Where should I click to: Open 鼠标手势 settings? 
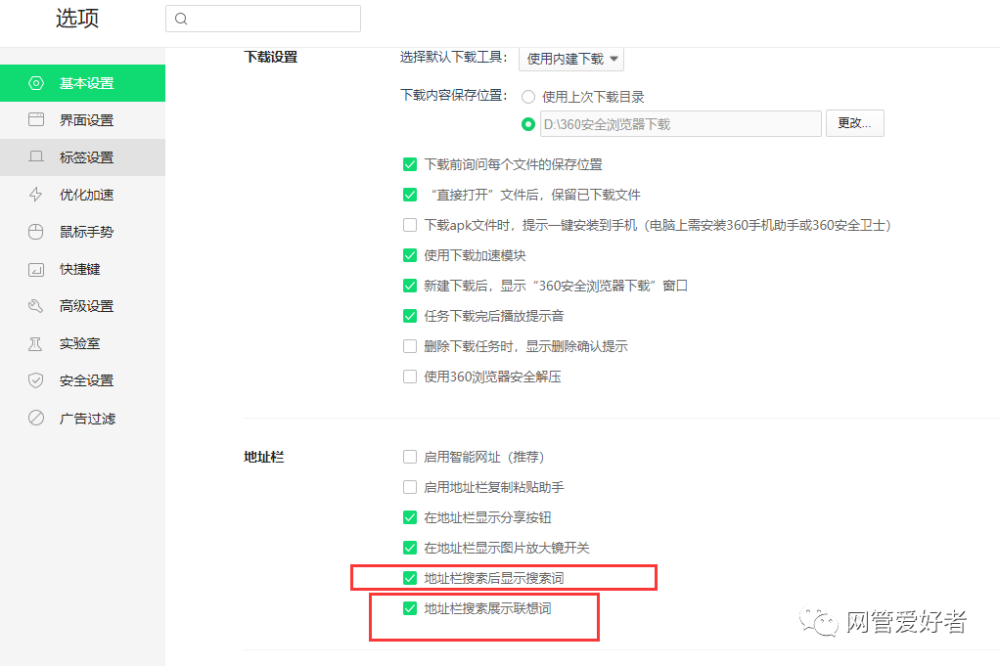pos(82,232)
